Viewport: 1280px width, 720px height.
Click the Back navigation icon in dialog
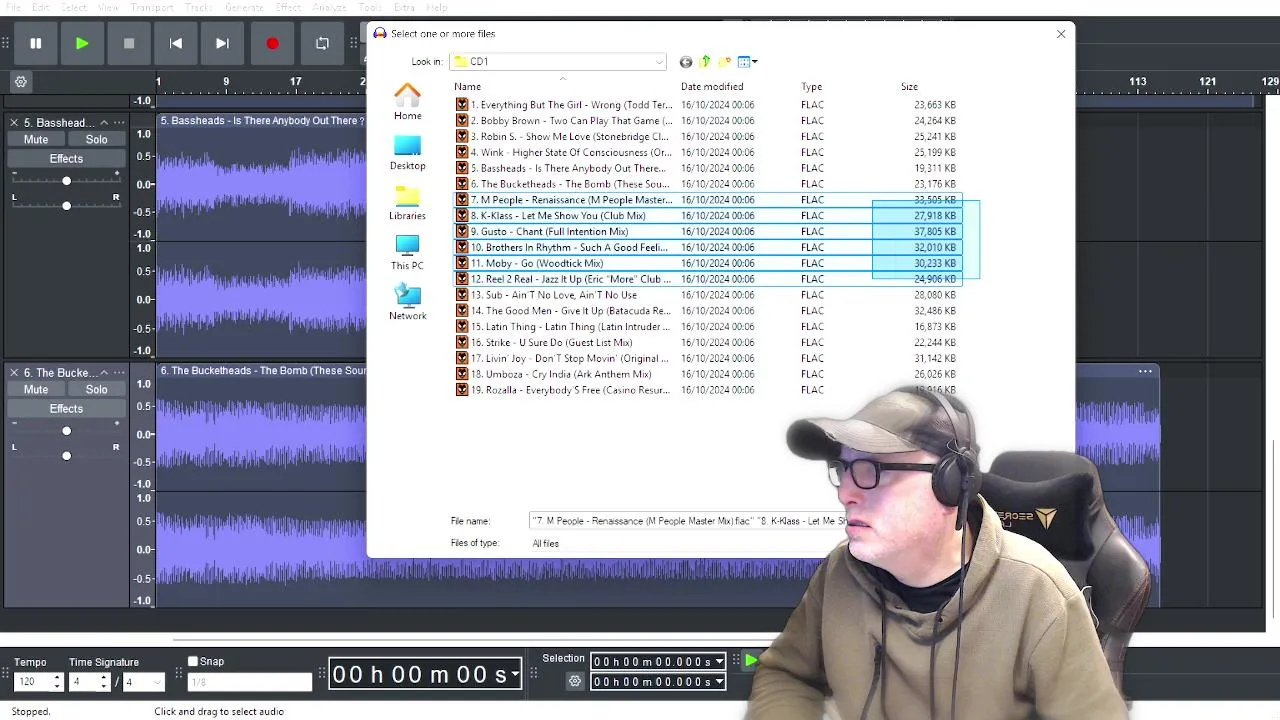pyautogui.click(x=686, y=62)
